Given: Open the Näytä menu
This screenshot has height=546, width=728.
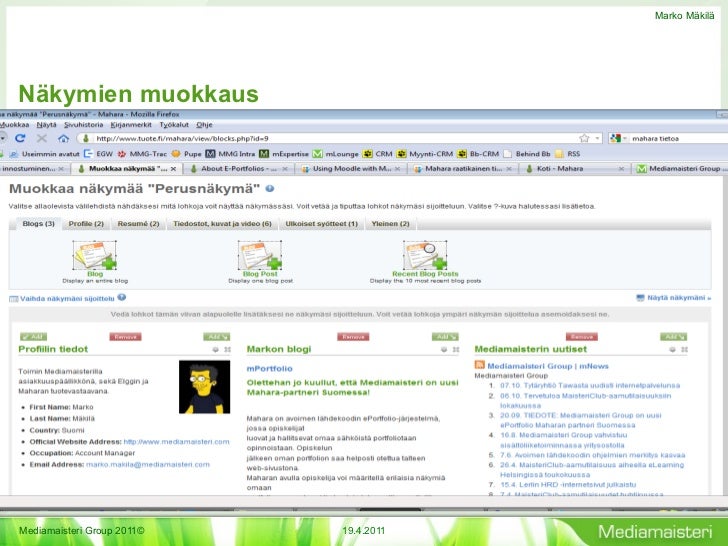Looking at the screenshot, I should (46, 125).
